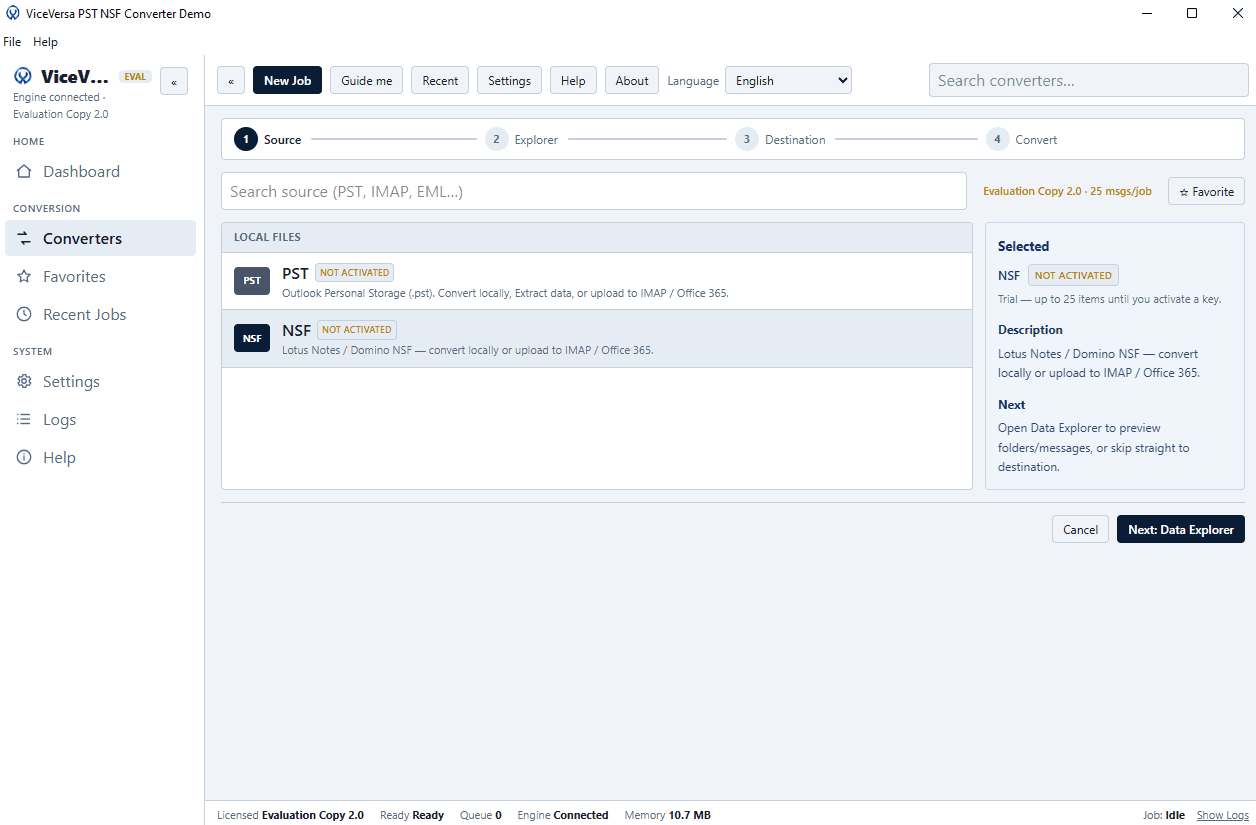
Task: Add converter to favorites with Favorite button
Action: pyautogui.click(x=1206, y=191)
